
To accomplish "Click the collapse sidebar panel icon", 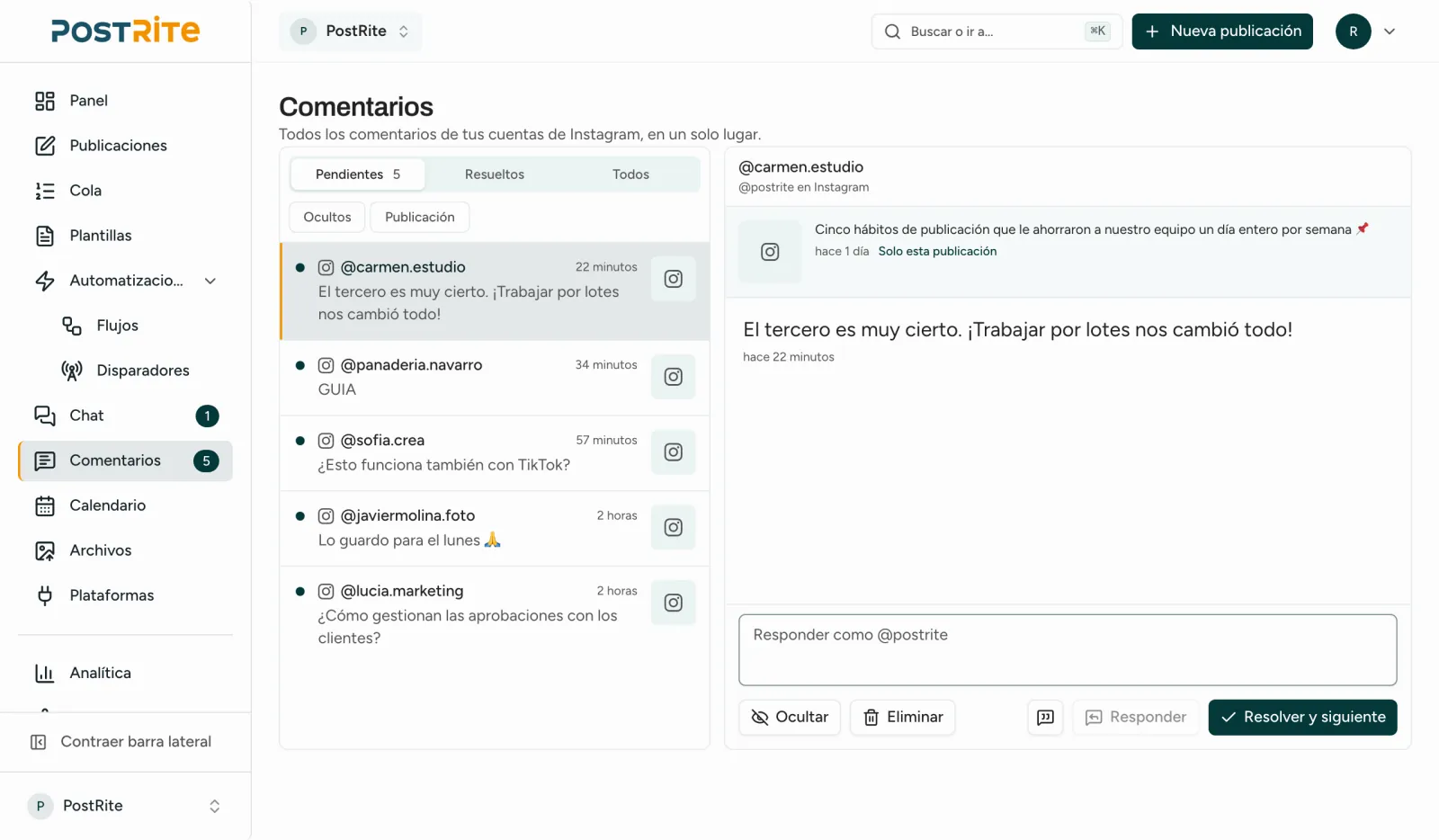I will [39, 742].
